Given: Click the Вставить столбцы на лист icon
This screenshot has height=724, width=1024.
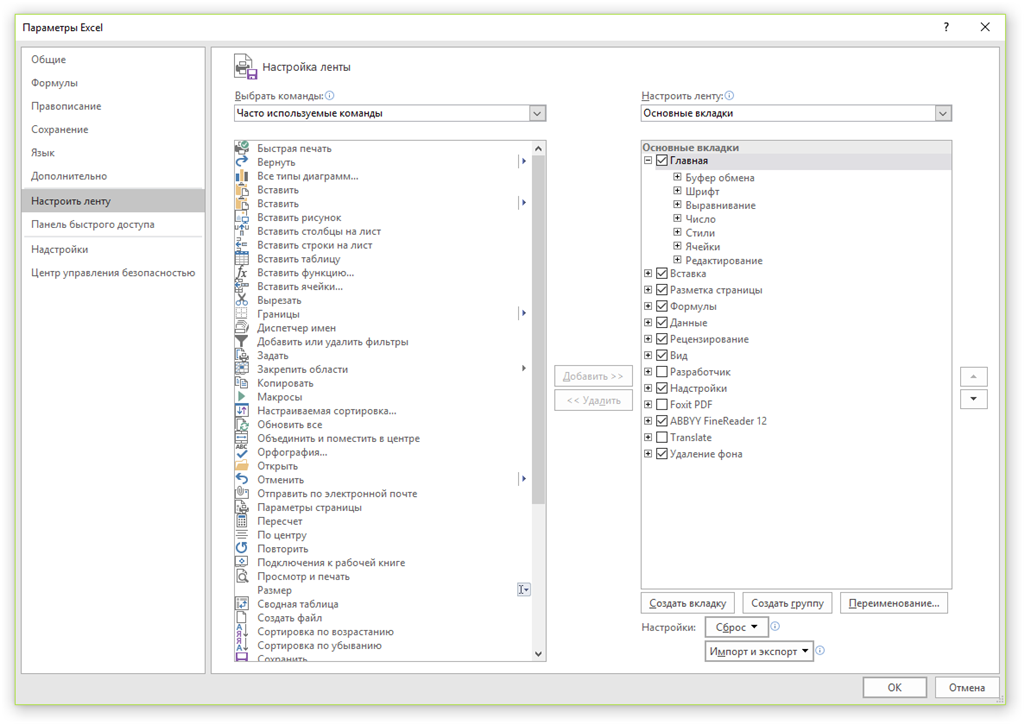Looking at the screenshot, I should coord(242,231).
